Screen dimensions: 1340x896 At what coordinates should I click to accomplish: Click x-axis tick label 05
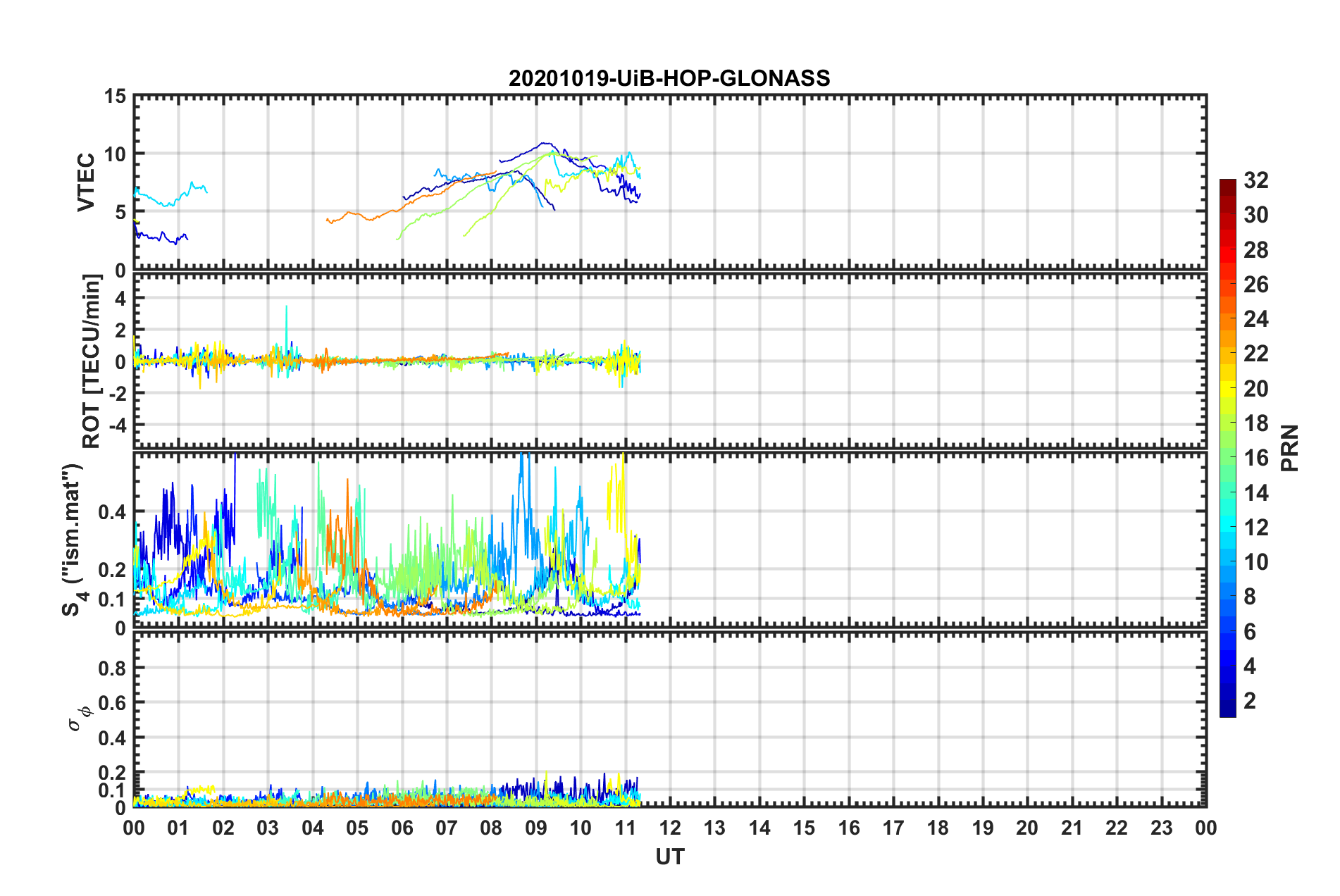click(x=357, y=828)
